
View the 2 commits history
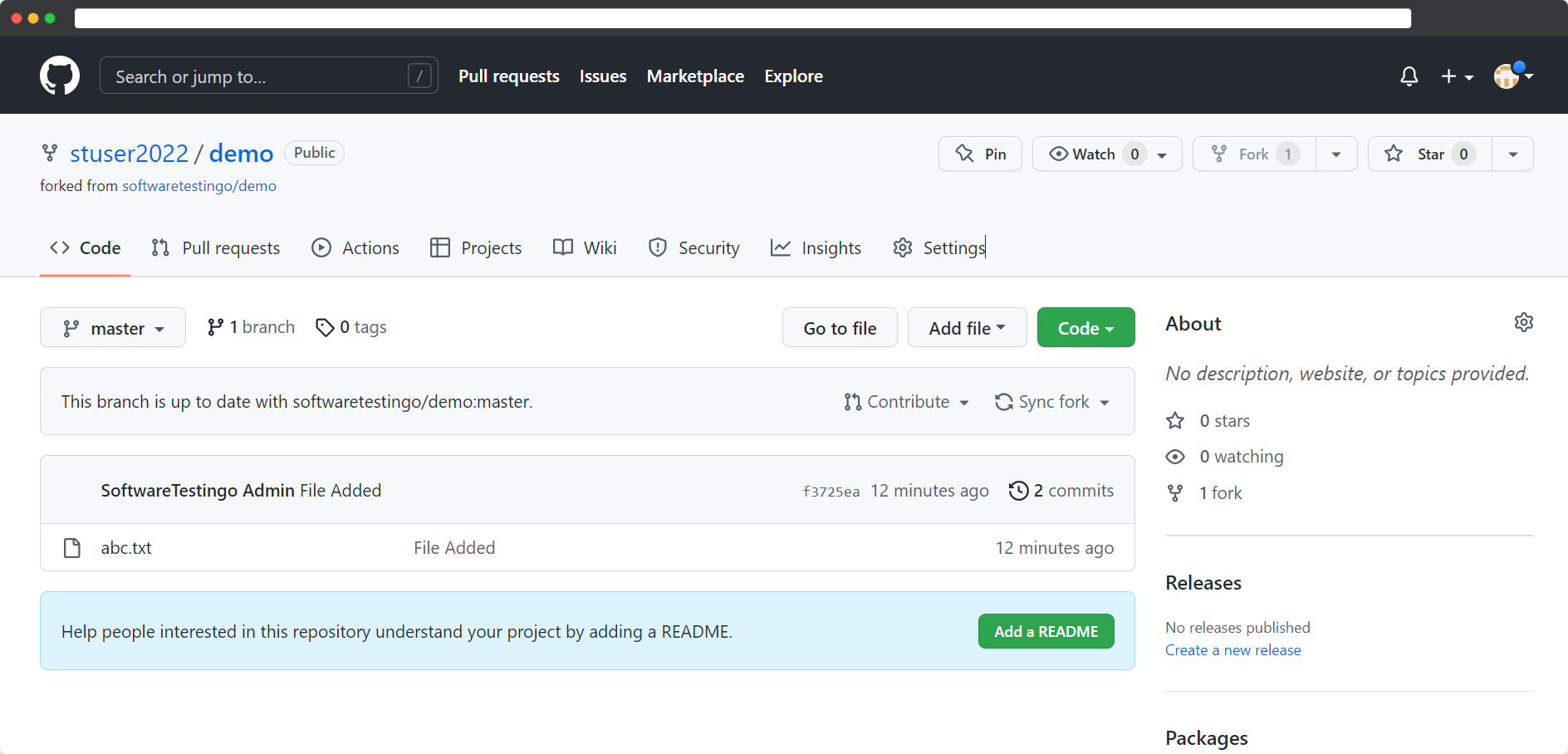tap(1061, 491)
